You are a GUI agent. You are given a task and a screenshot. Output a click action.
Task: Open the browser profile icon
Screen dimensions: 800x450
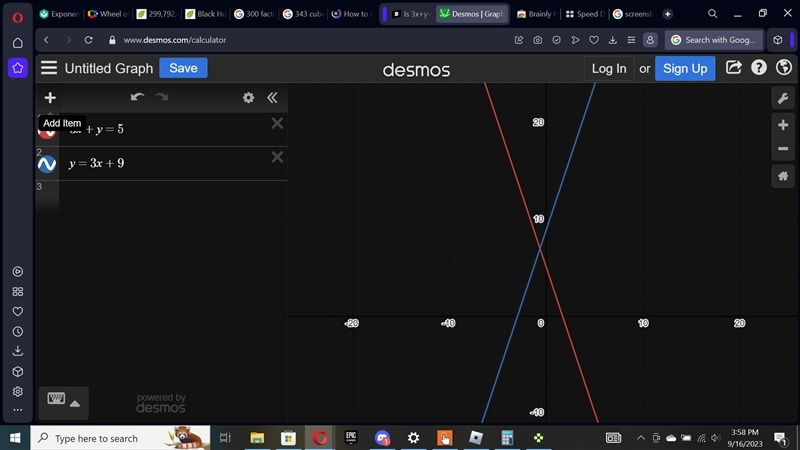[x=650, y=40]
